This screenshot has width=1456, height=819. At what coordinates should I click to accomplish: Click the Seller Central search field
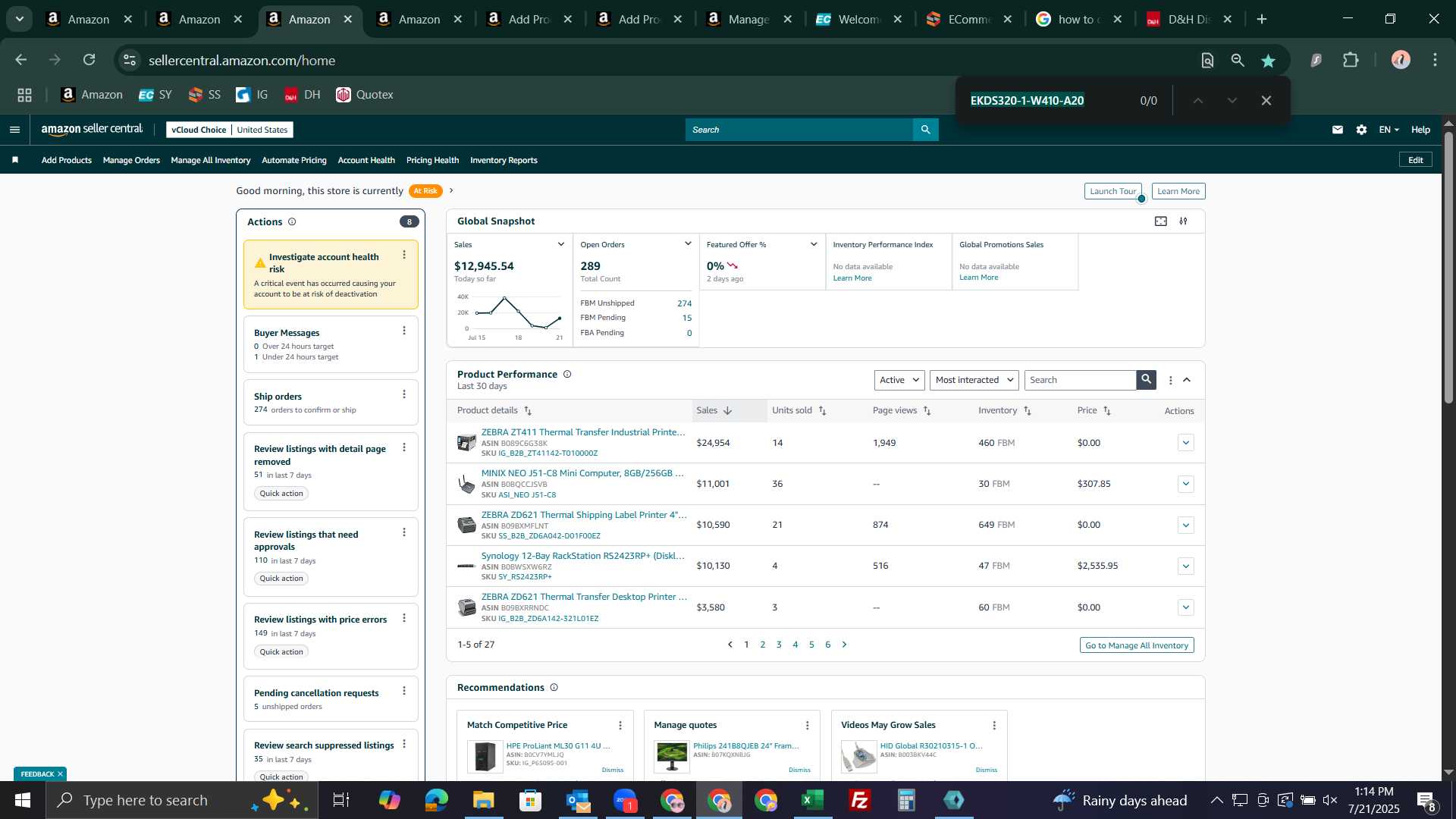[799, 130]
